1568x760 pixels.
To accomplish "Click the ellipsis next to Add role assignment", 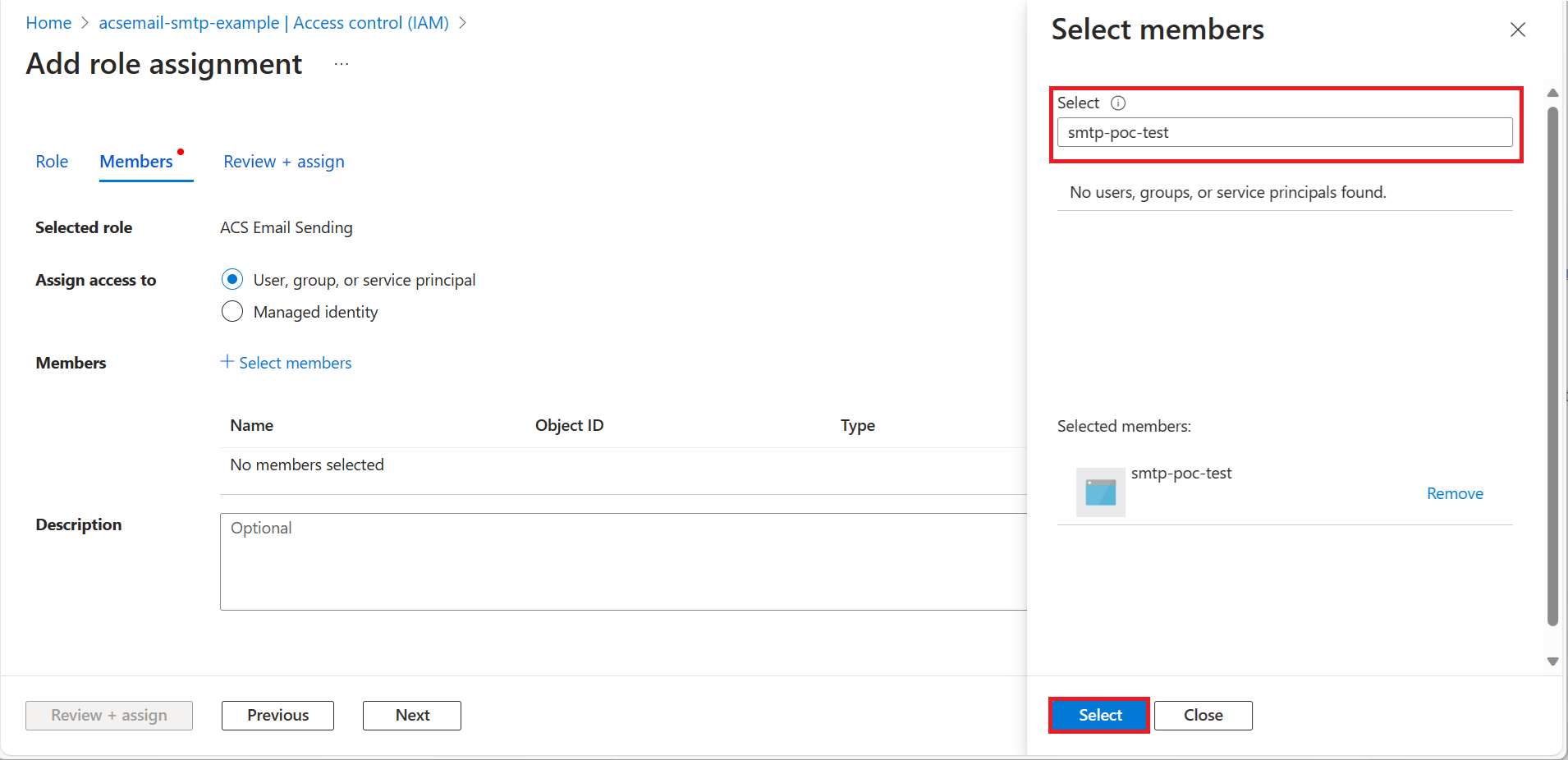I will [342, 63].
